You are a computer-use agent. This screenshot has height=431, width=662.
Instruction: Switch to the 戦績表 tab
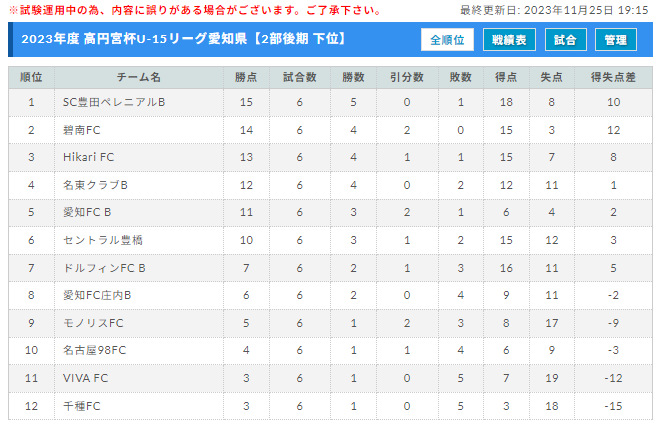[x=509, y=40]
